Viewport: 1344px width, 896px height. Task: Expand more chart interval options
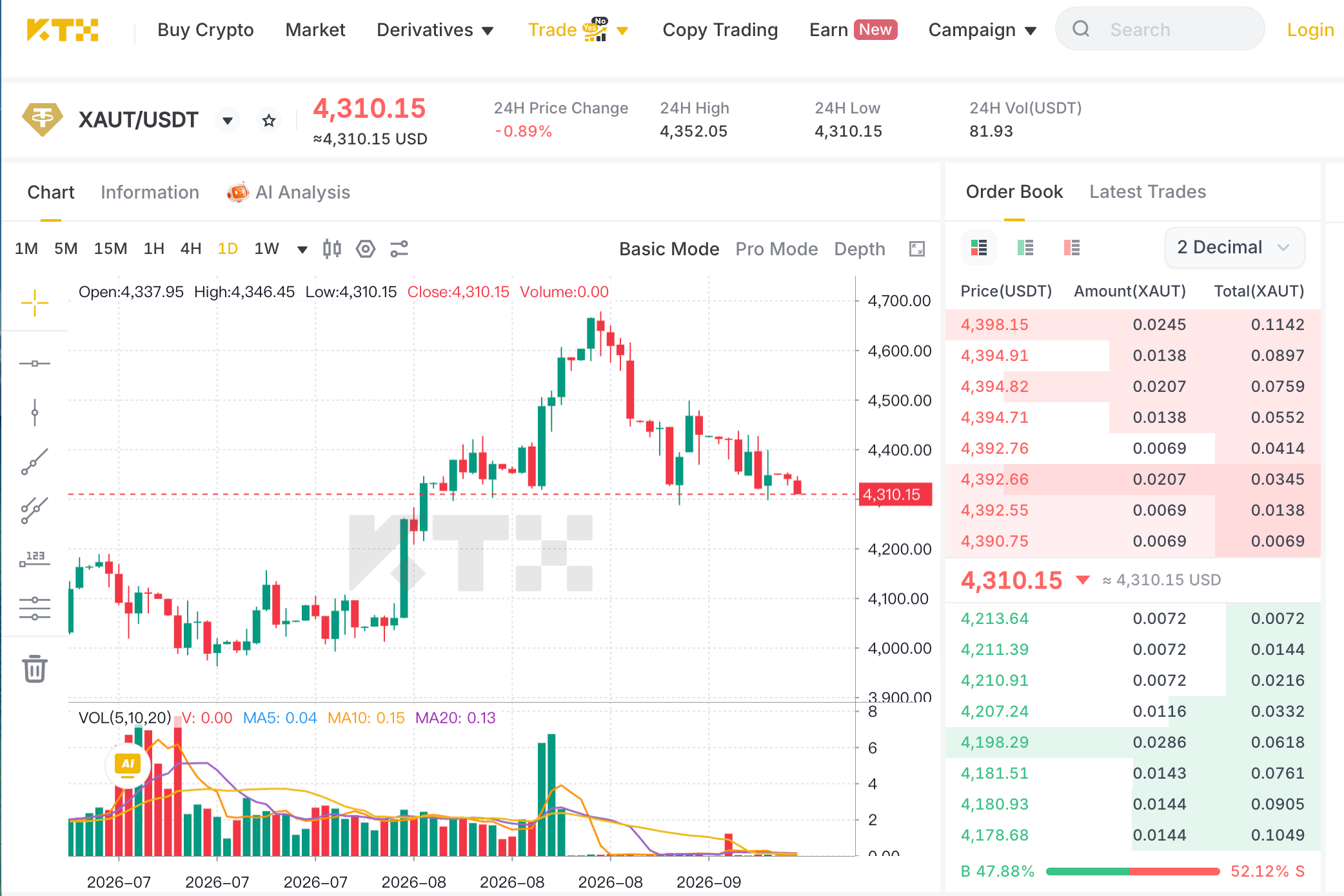pyautogui.click(x=302, y=249)
